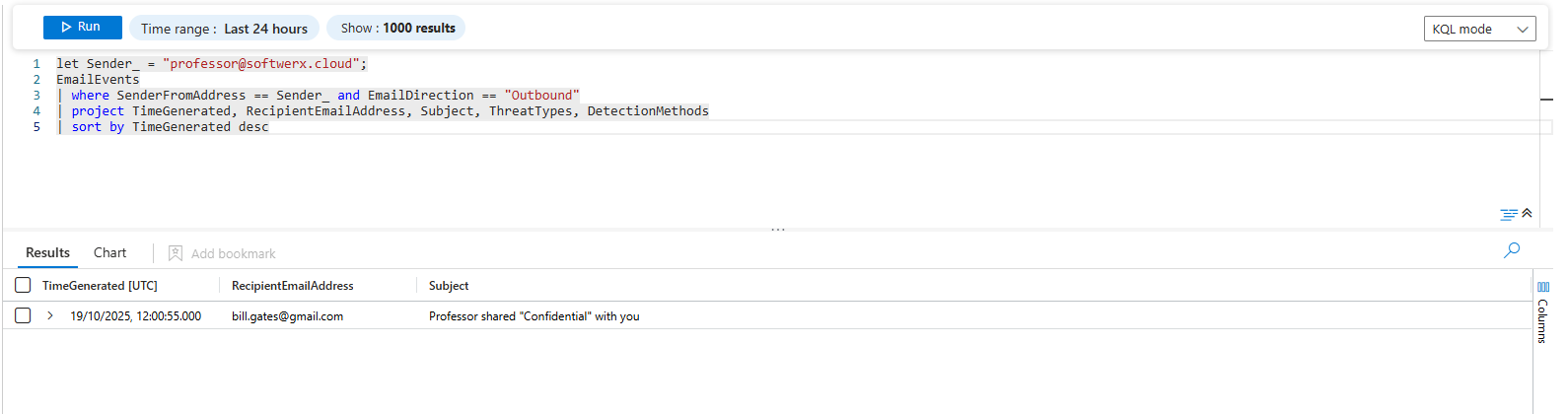Click the bill.gates@gmail.com result cell
1568x414 pixels.
287,316
